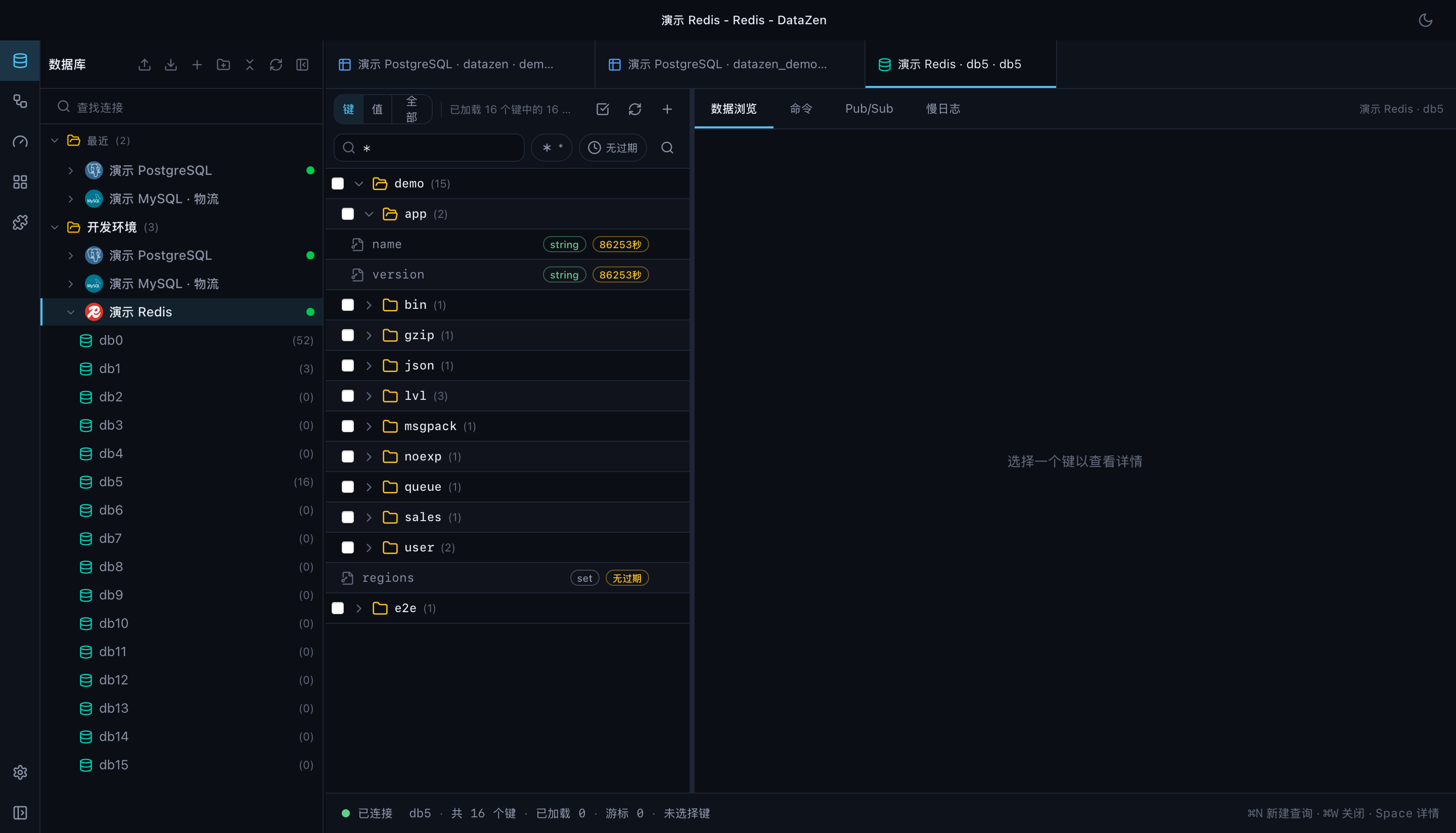Select db0 database icon row
Screen dimensions: 1456x833
pyautogui.click(x=182, y=341)
